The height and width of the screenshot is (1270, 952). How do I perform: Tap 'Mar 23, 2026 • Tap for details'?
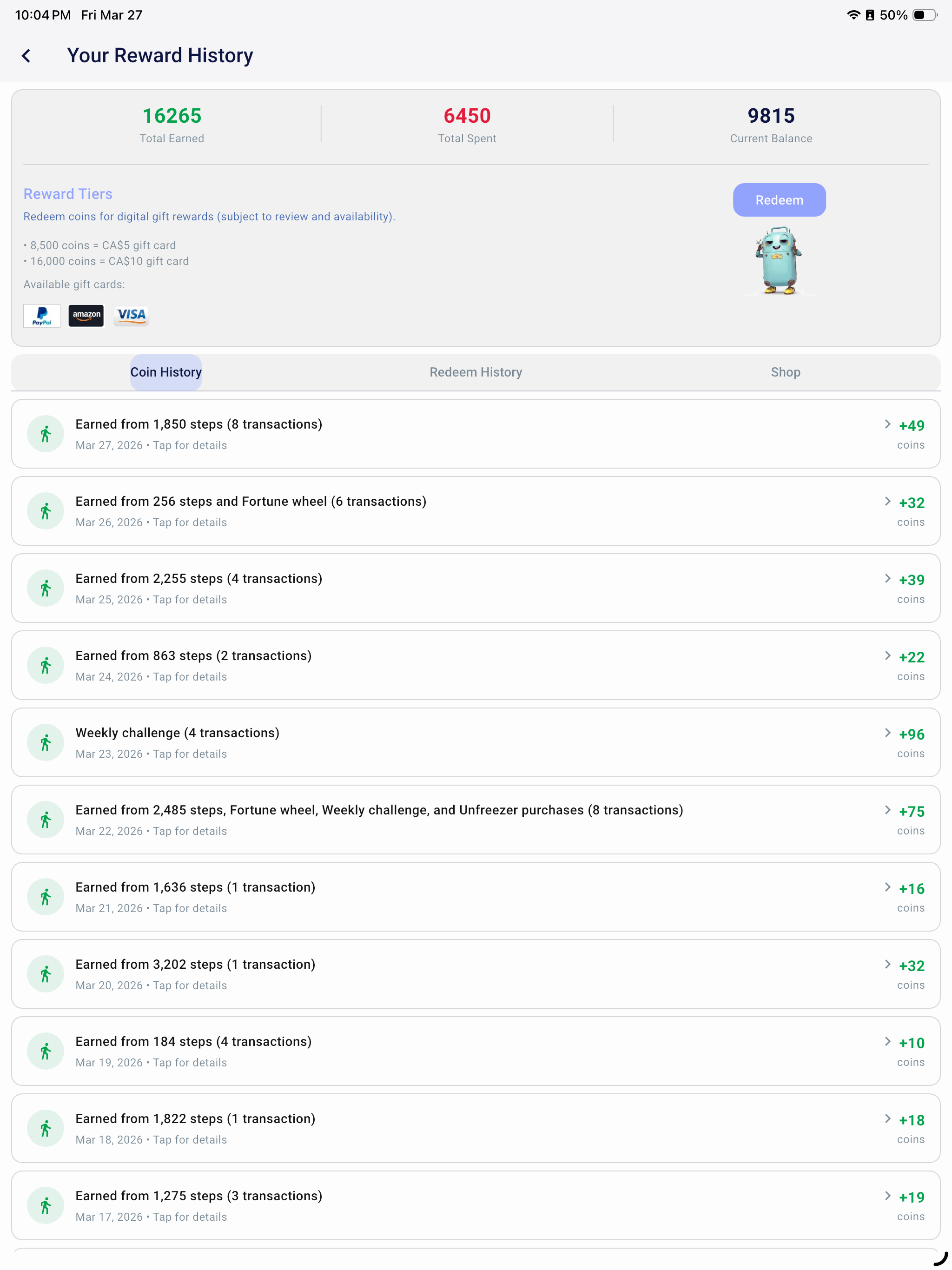(x=151, y=754)
